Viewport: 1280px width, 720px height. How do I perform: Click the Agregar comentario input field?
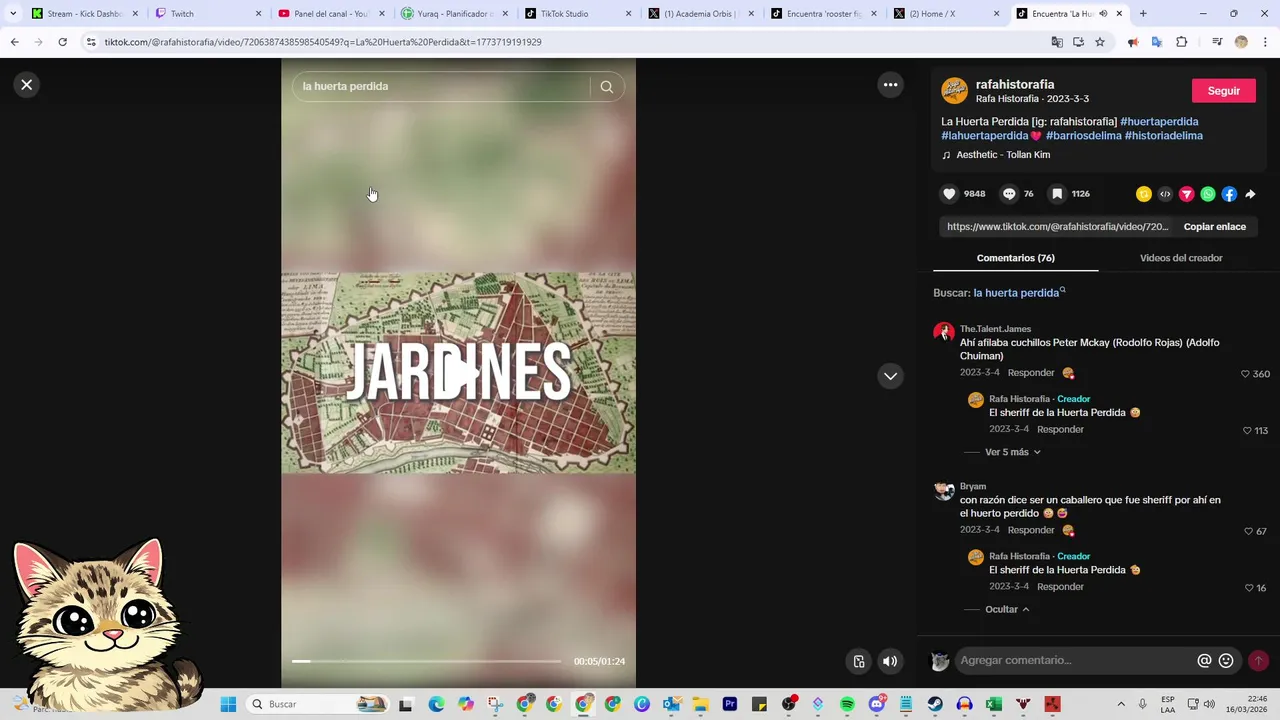point(1075,661)
